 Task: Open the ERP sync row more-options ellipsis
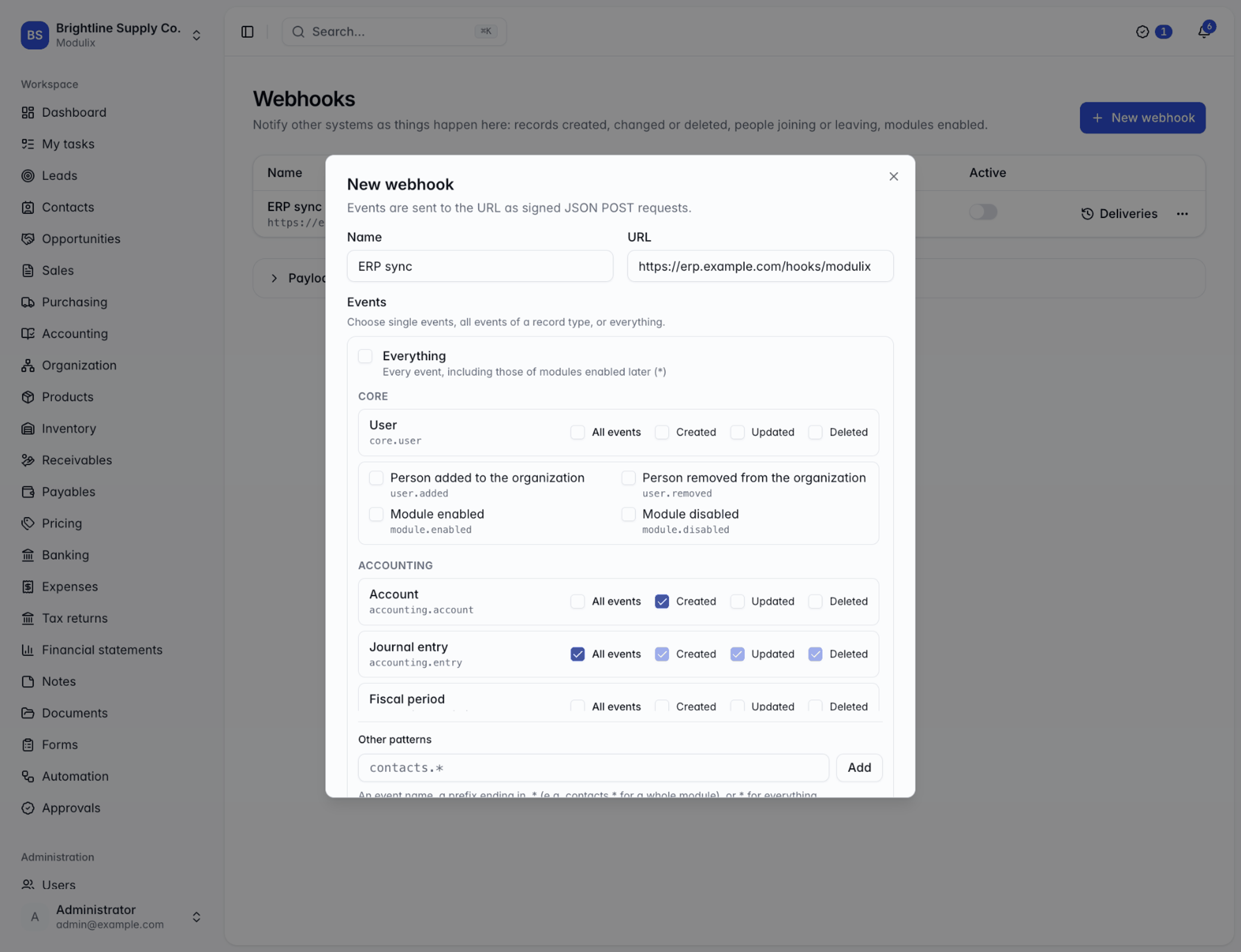coord(1182,214)
